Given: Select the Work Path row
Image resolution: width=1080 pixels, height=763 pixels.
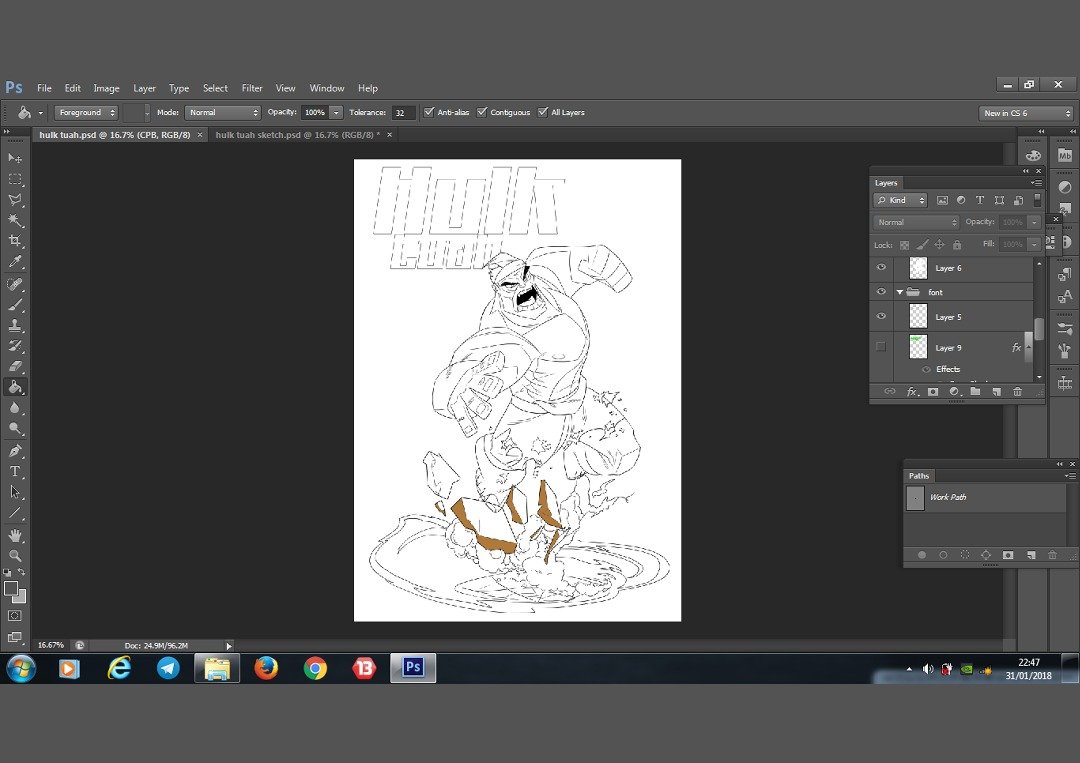Looking at the screenshot, I should [x=985, y=497].
